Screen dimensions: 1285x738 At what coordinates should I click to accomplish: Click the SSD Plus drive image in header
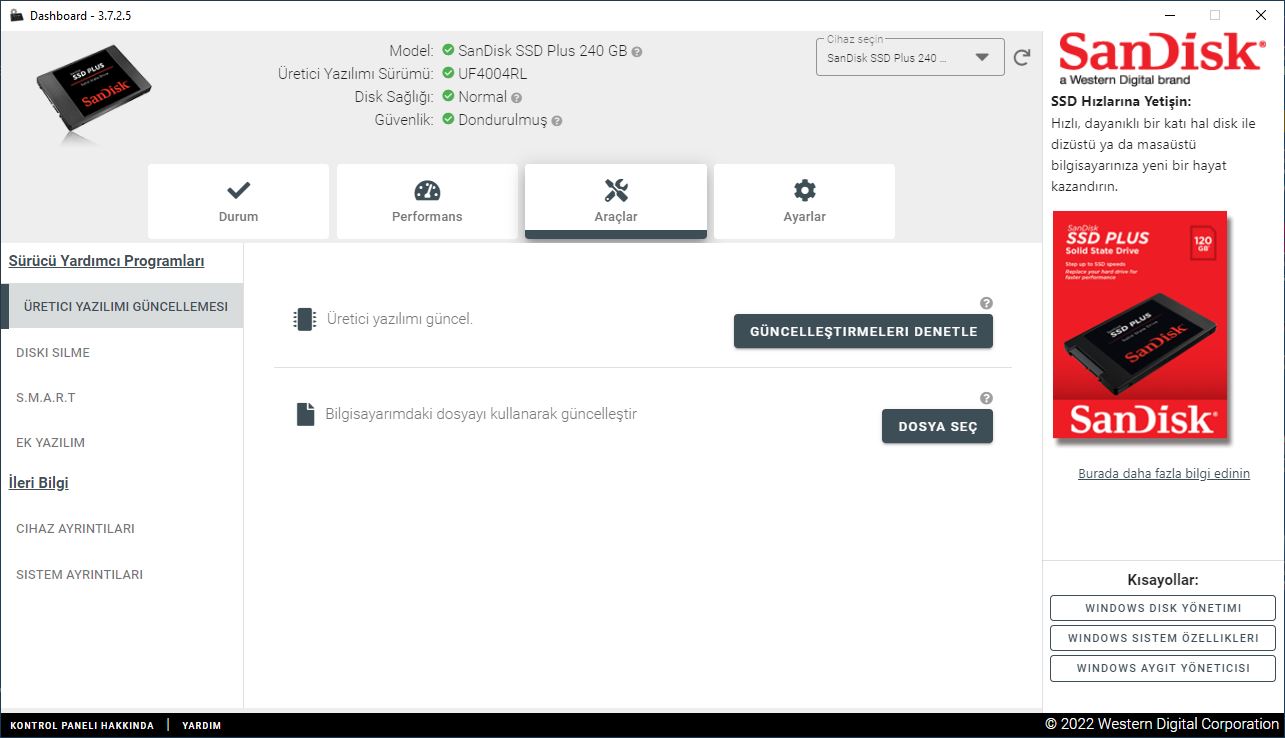pyautogui.click(x=94, y=94)
